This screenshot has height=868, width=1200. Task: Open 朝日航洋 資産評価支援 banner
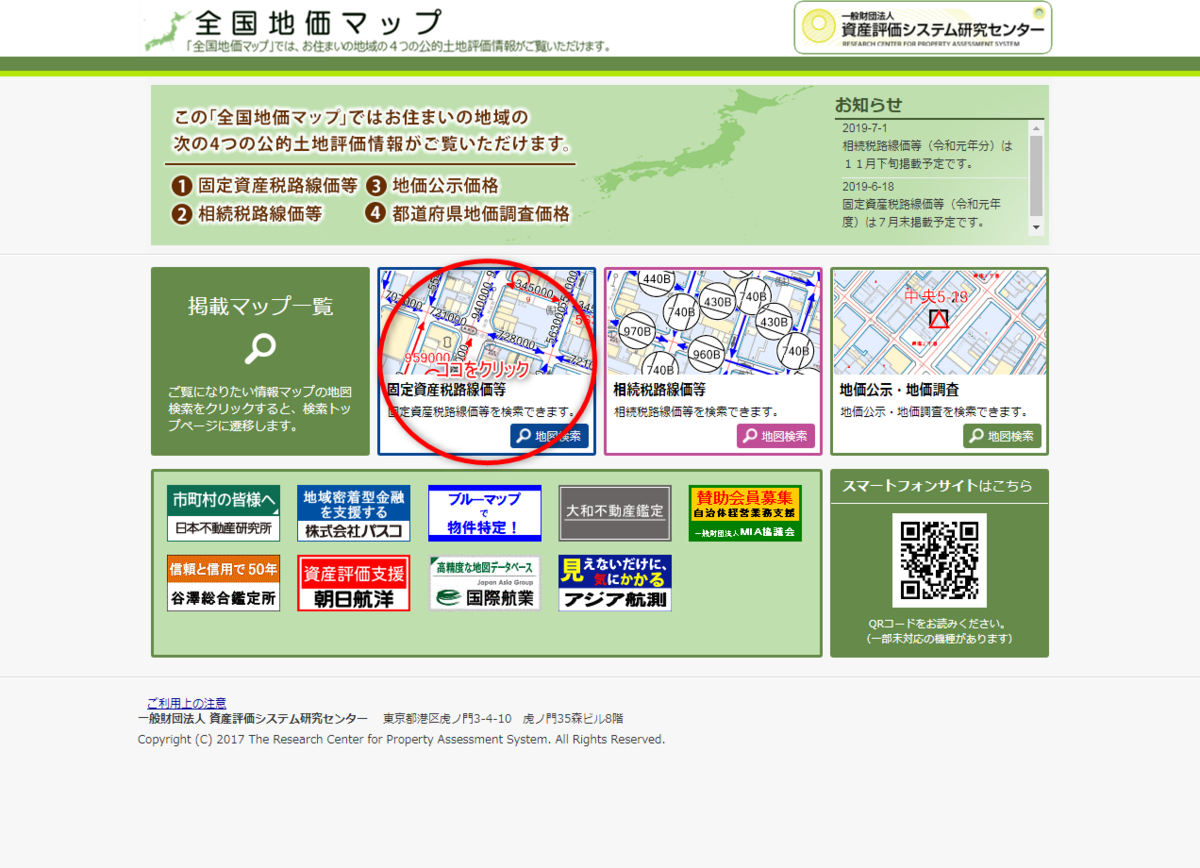click(353, 583)
